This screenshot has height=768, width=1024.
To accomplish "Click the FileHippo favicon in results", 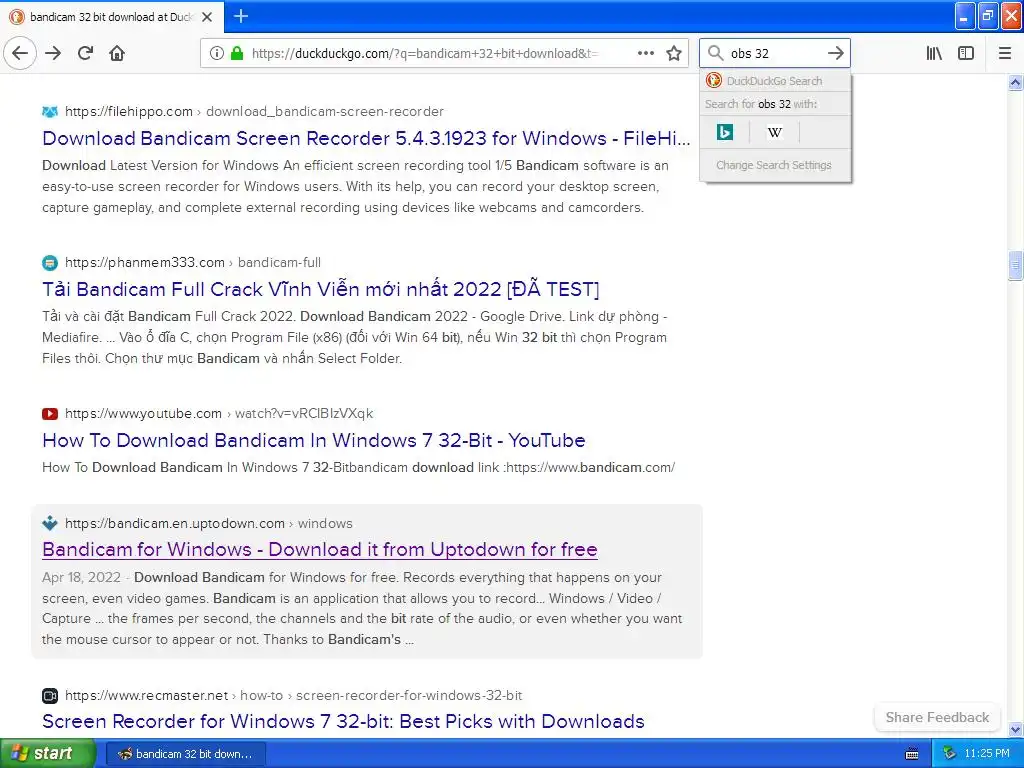I will 50,112.
